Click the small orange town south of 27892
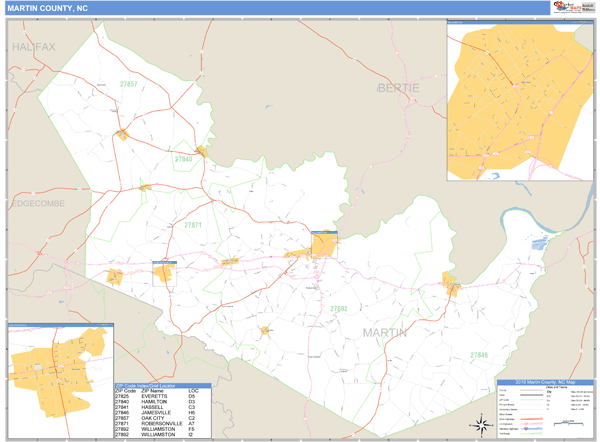The image size is (600, 442). [x=265, y=330]
